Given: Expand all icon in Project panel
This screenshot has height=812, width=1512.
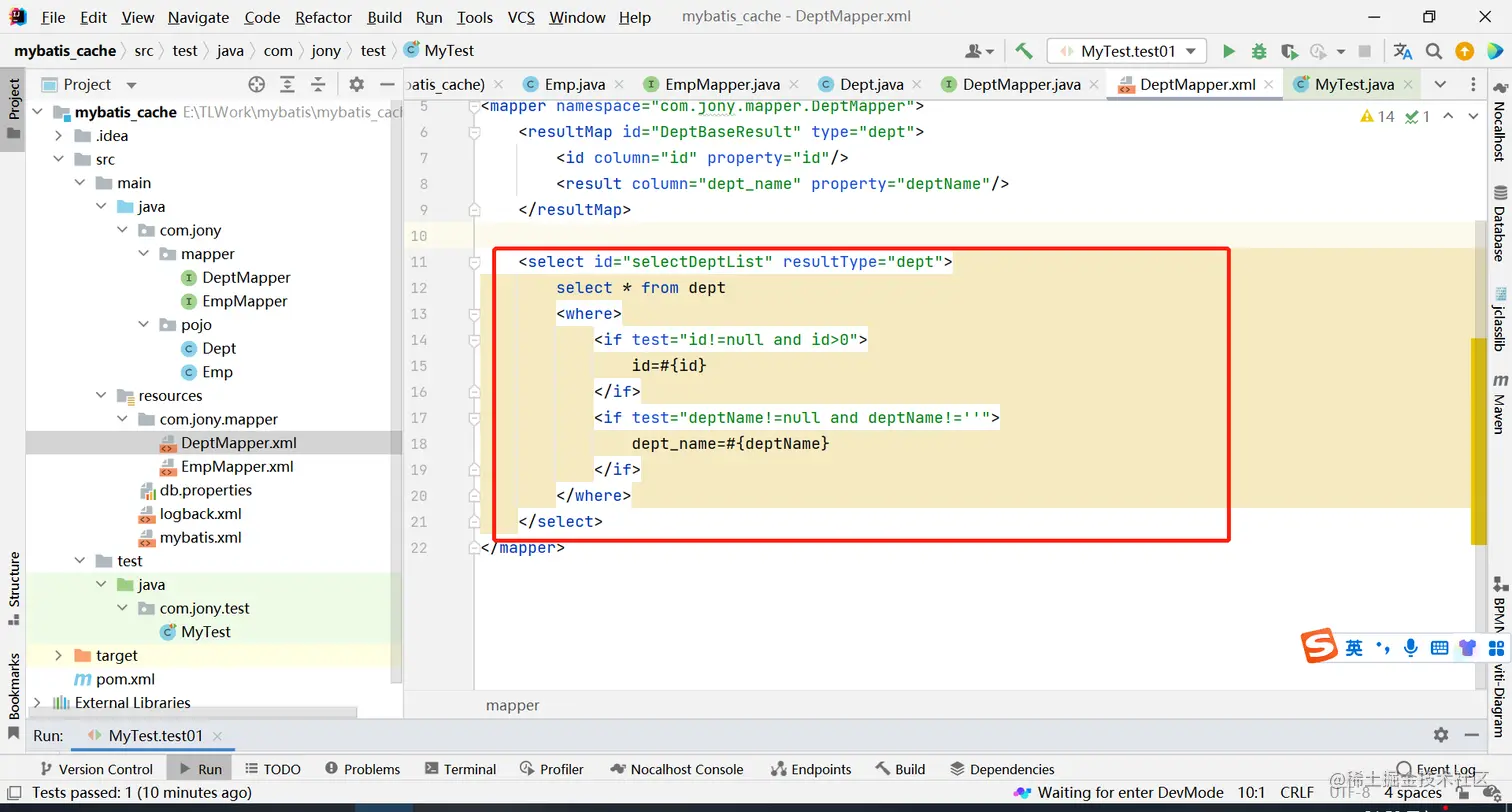Looking at the screenshot, I should click(287, 84).
